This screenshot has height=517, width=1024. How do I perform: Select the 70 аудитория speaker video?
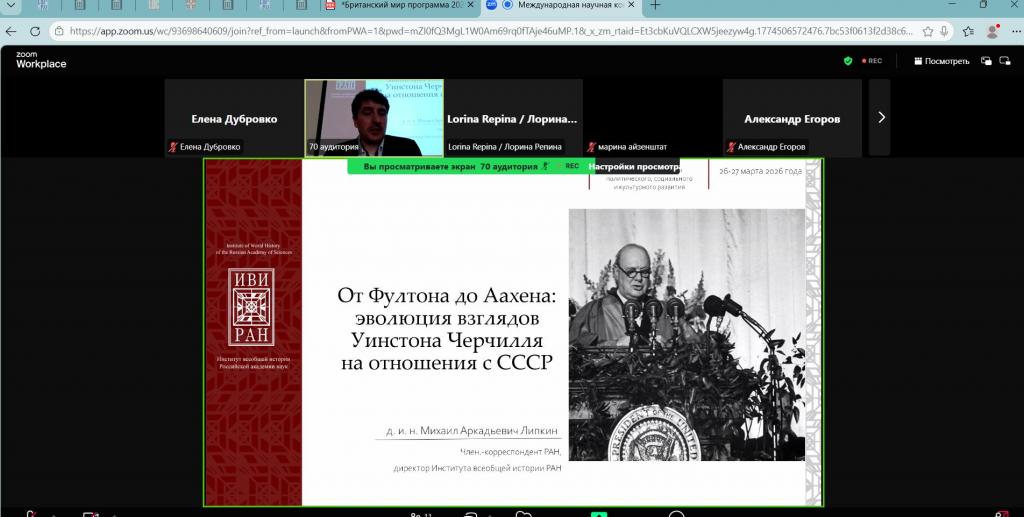coord(373,117)
